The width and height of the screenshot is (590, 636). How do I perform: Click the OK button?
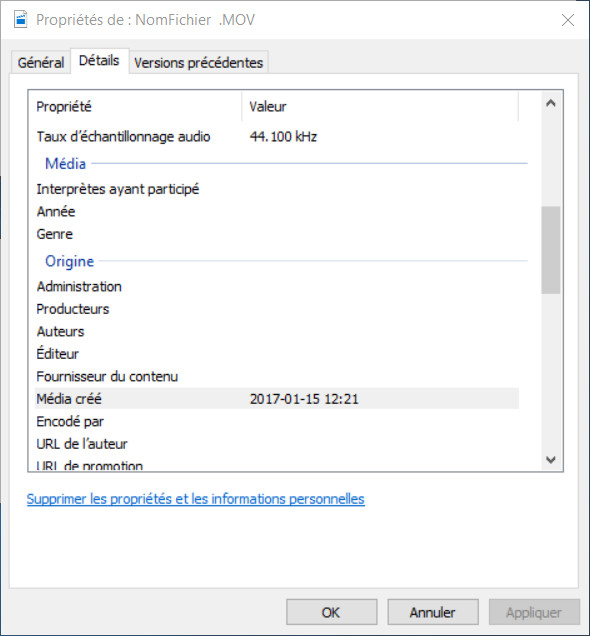[x=331, y=612]
